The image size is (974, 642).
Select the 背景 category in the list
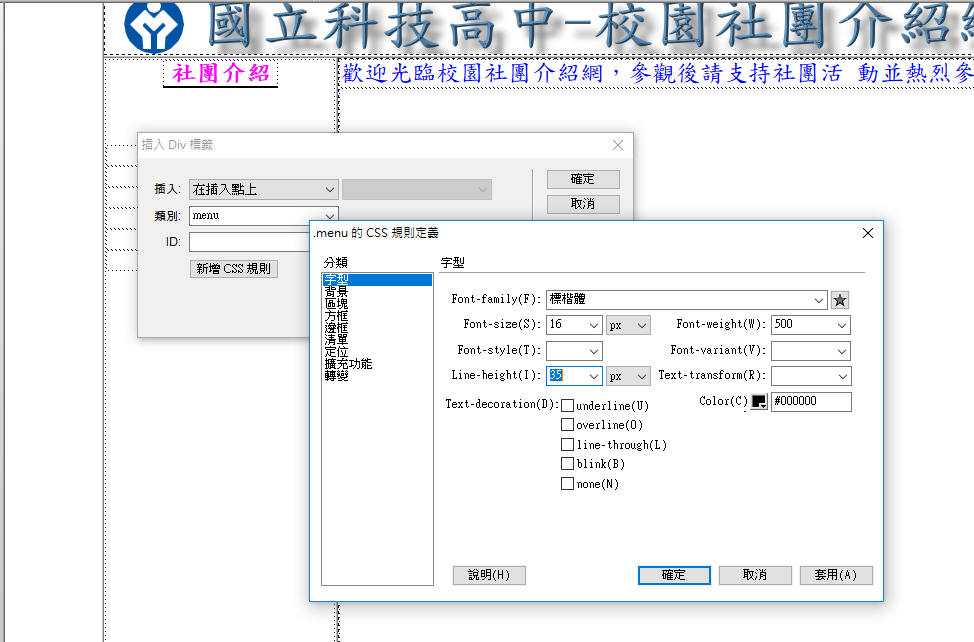coord(336,291)
